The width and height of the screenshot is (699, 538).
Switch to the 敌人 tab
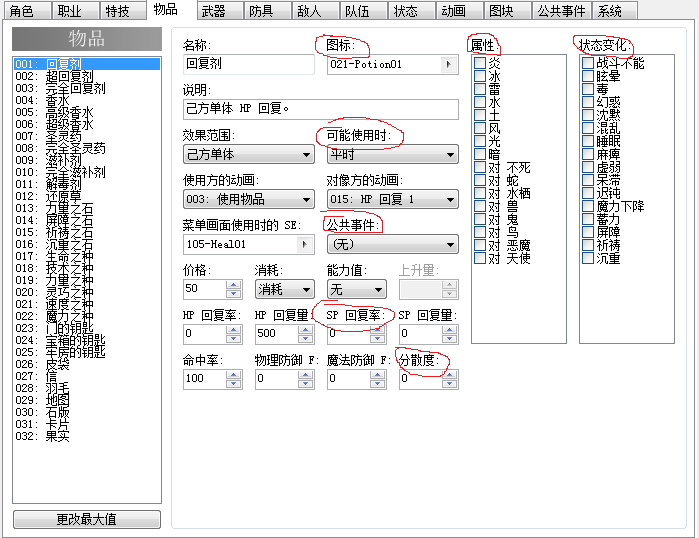click(316, 11)
